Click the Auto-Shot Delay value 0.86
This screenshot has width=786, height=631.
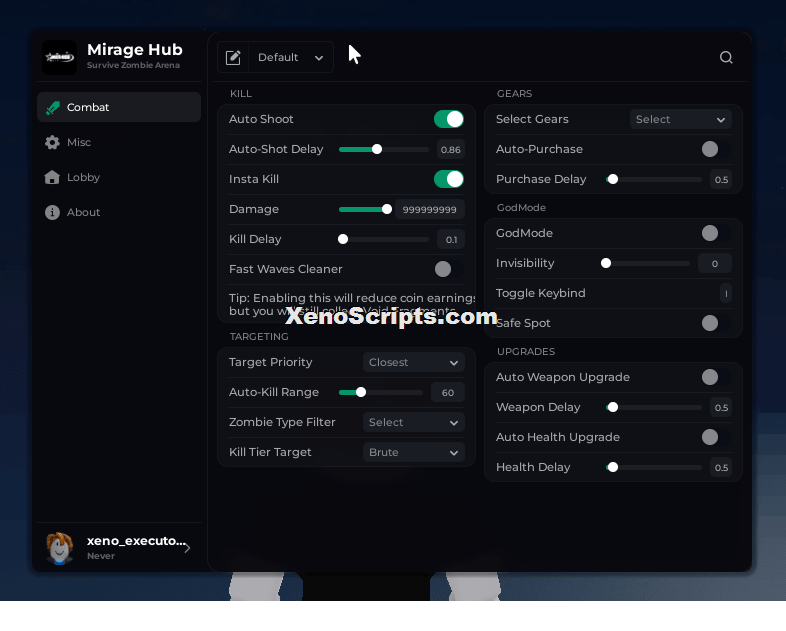451,149
